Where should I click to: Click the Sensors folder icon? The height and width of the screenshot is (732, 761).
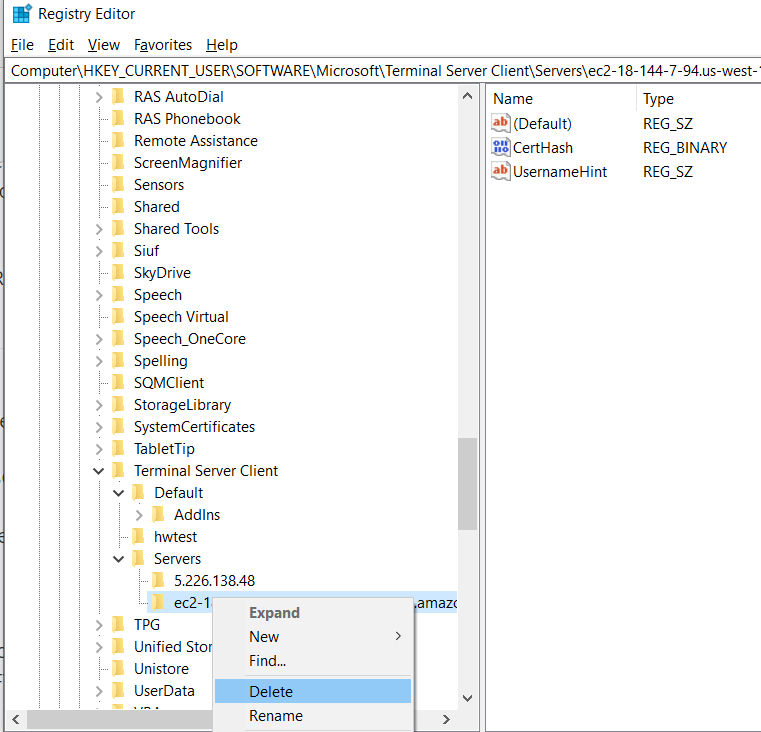click(118, 184)
